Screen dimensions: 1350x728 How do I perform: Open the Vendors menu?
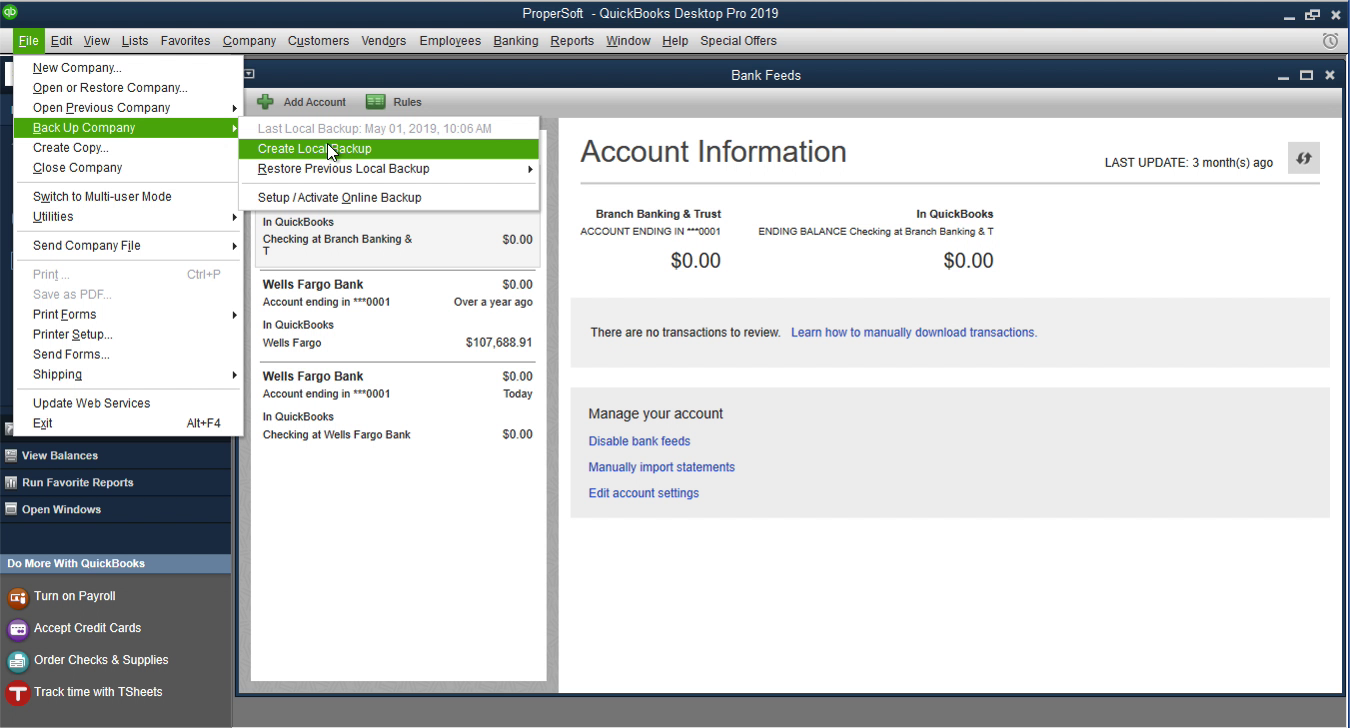coord(384,41)
